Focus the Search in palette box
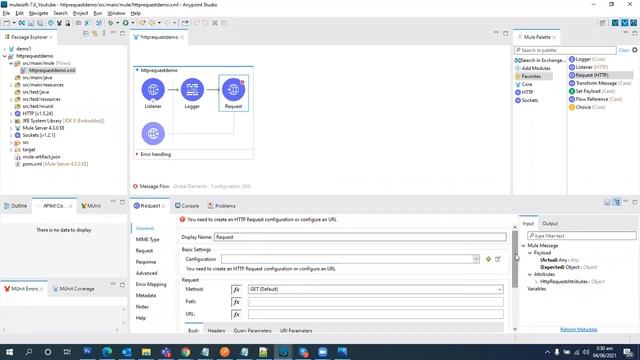 [x=565, y=50]
